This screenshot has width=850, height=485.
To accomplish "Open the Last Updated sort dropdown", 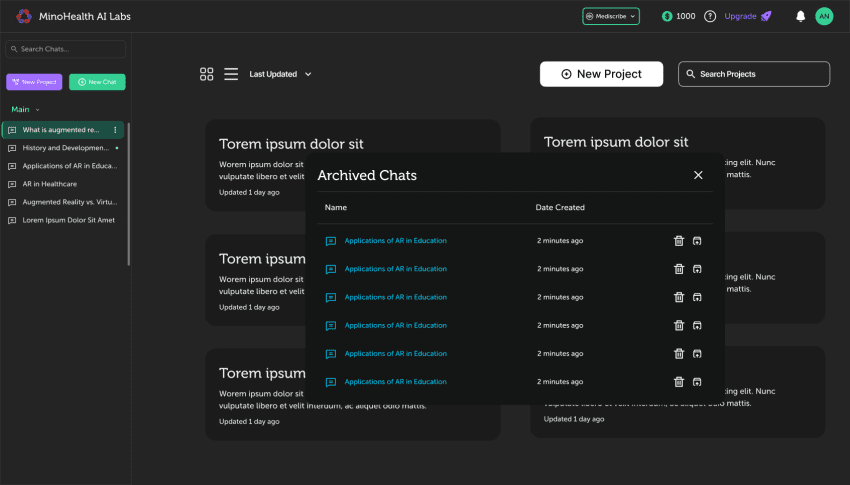I will coord(280,74).
